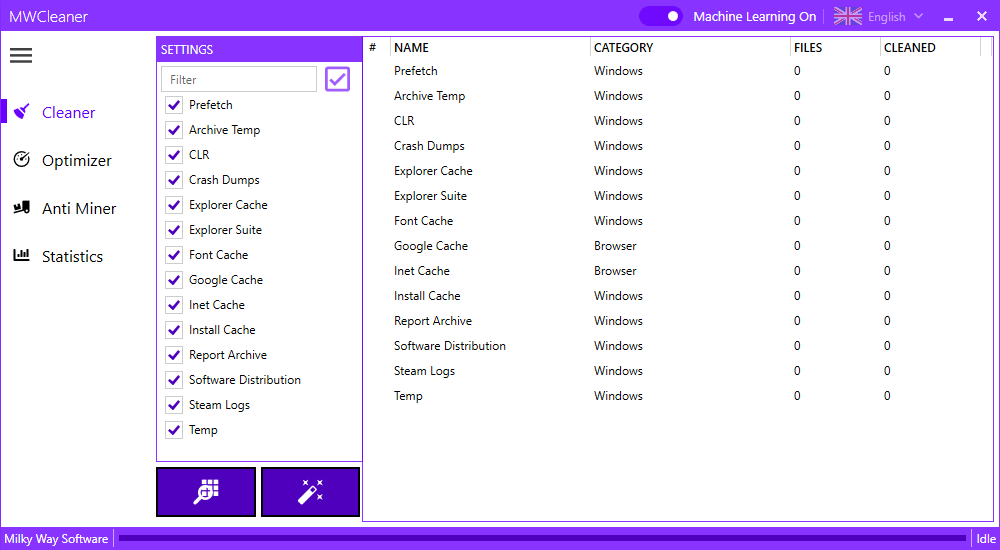Uncheck the Temp checkbox

(x=174, y=429)
